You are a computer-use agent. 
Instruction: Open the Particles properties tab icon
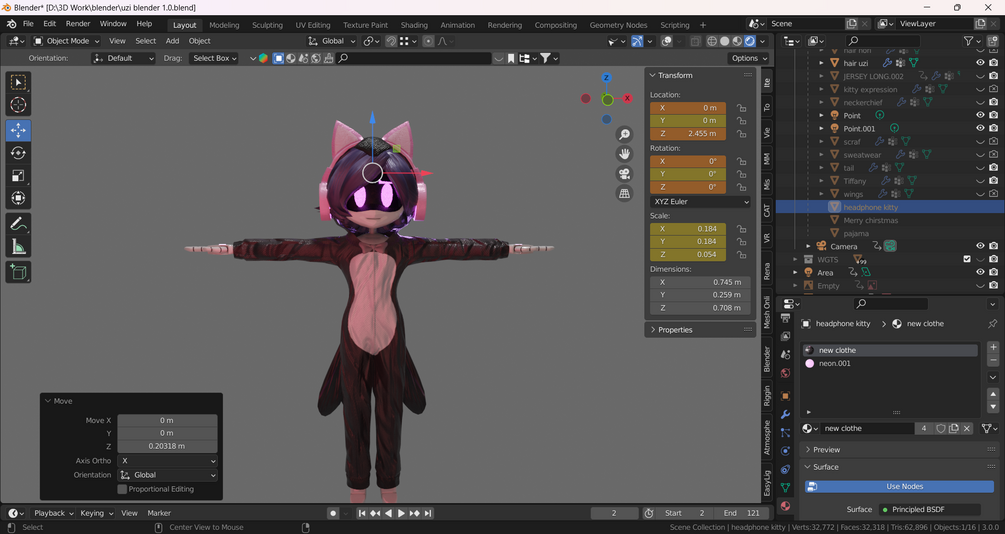[x=785, y=433]
